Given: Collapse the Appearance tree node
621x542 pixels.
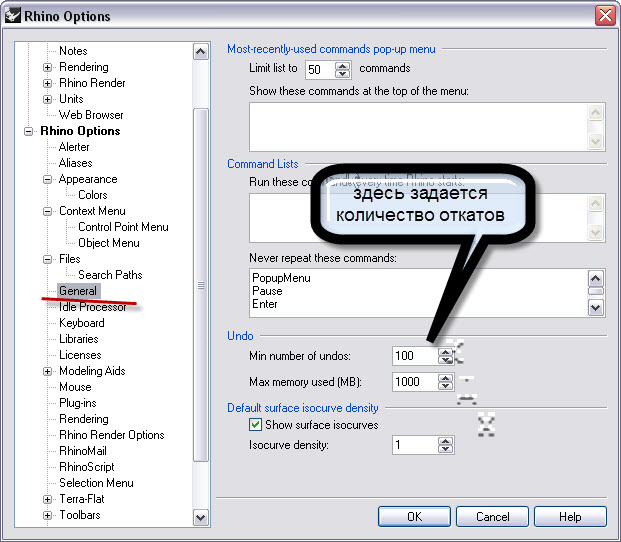Looking at the screenshot, I should (48, 179).
